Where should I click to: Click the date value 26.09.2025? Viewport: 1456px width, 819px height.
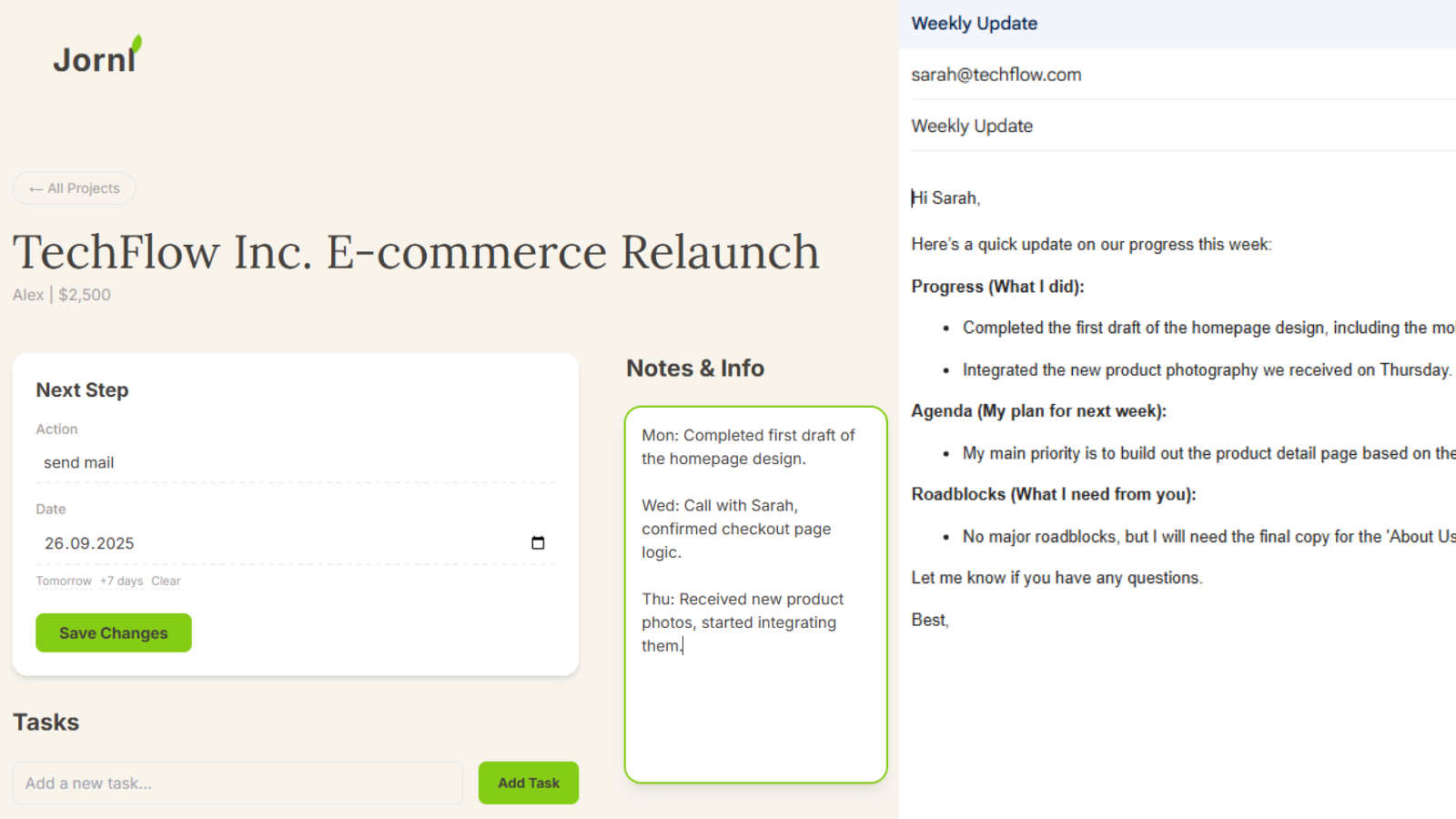pyautogui.click(x=89, y=543)
